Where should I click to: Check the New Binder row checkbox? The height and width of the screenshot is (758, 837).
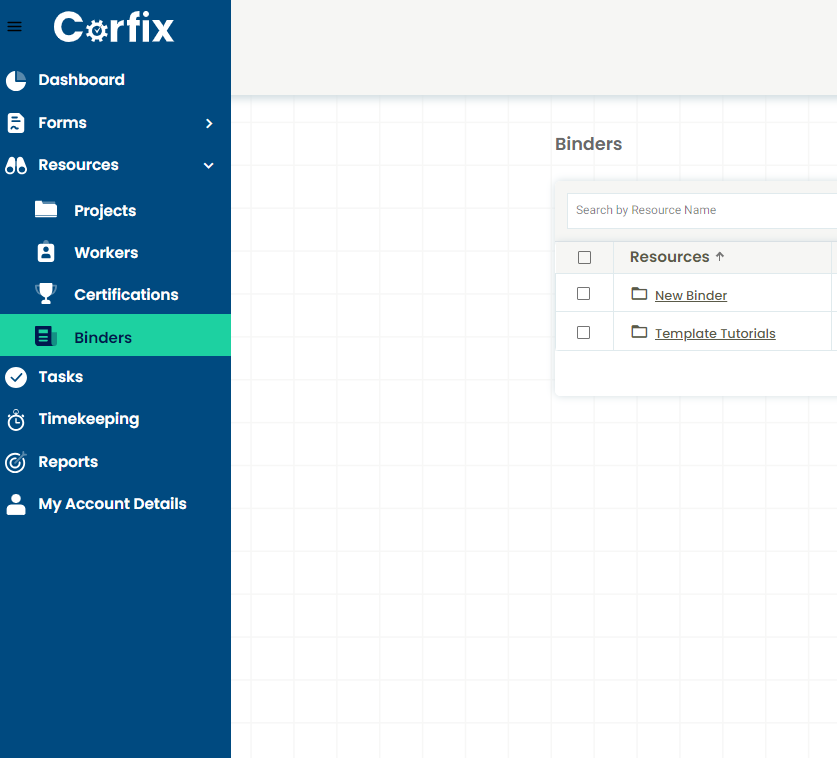(x=584, y=294)
